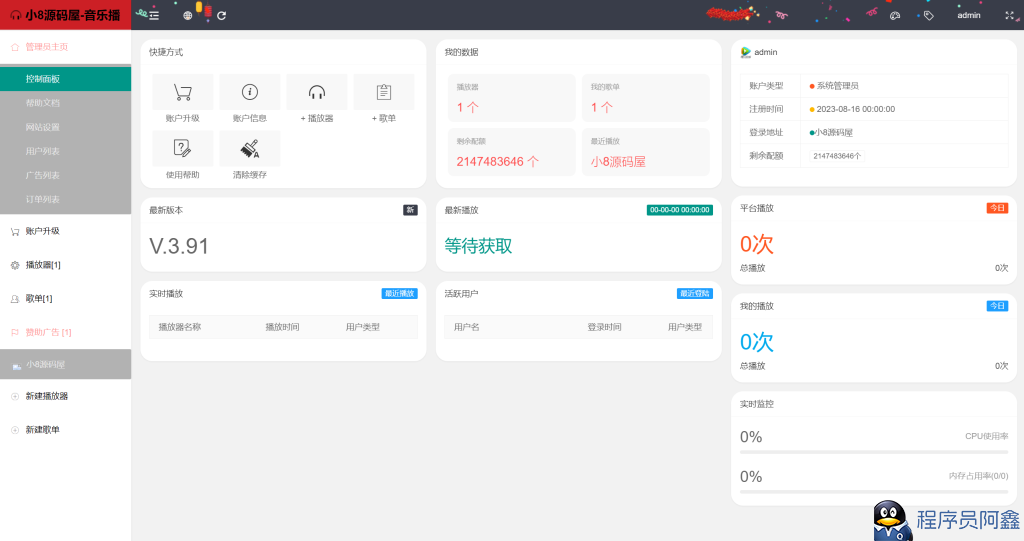Click the 最近播放 小8源码屋 card

coord(645,152)
